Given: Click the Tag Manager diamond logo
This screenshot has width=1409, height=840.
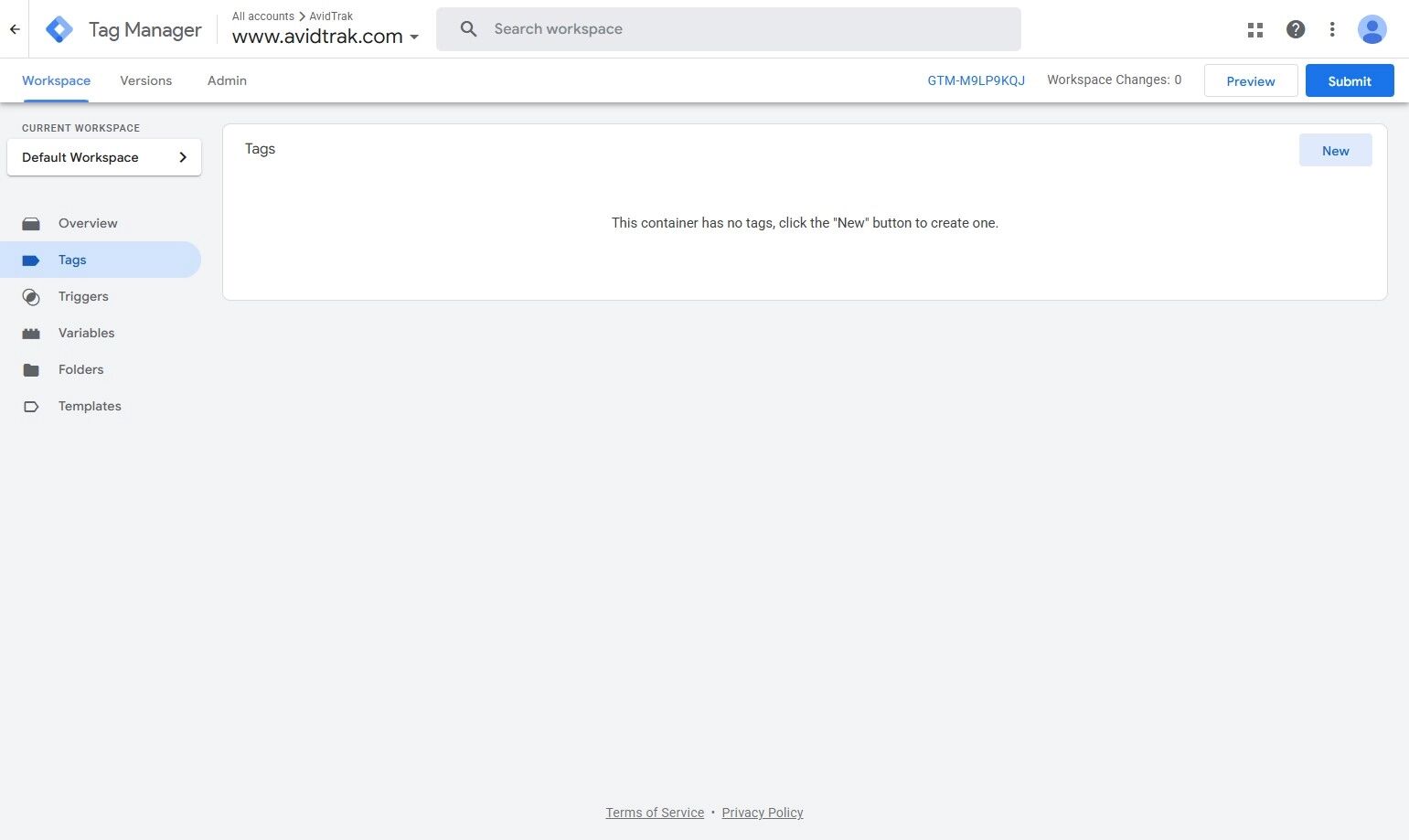Looking at the screenshot, I should (x=59, y=28).
